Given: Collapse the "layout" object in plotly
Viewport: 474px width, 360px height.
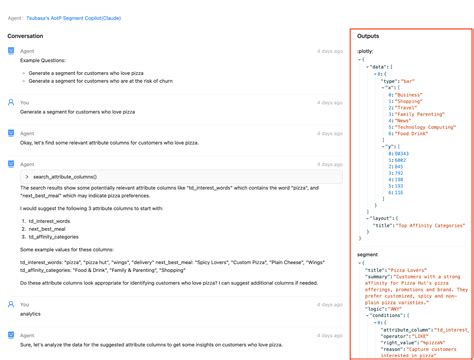Looking at the screenshot, I should [x=368, y=218].
